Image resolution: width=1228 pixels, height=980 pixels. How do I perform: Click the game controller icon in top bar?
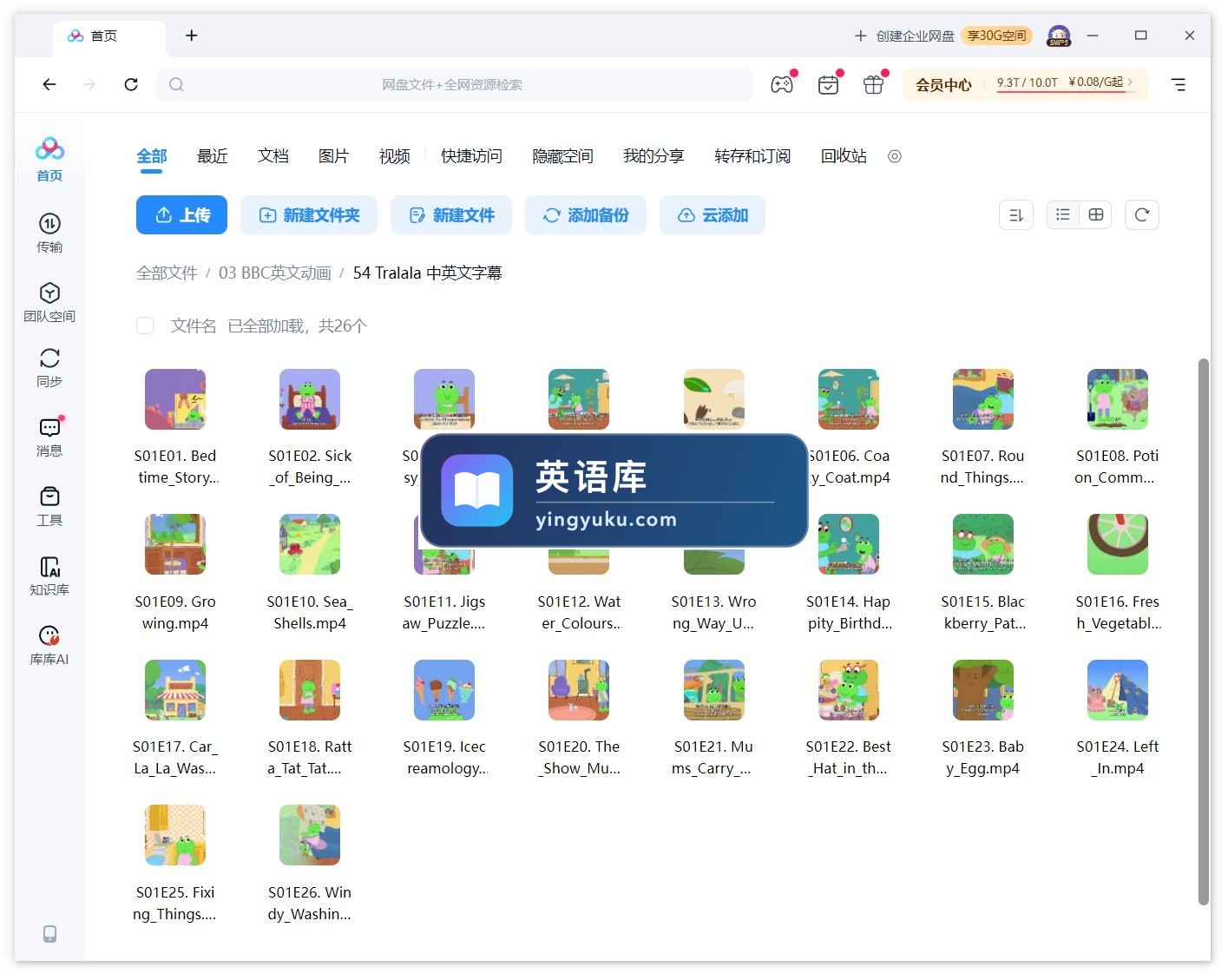(x=782, y=84)
